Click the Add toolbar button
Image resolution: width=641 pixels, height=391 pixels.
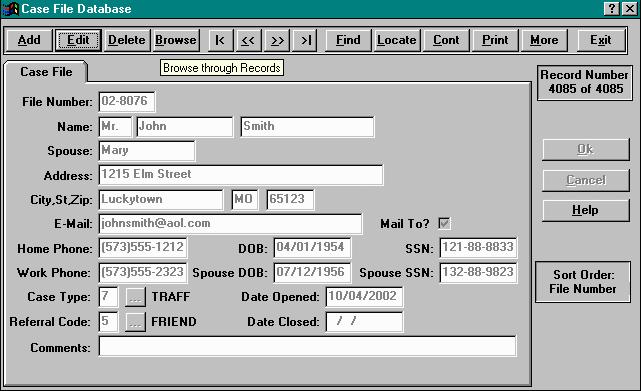29,40
